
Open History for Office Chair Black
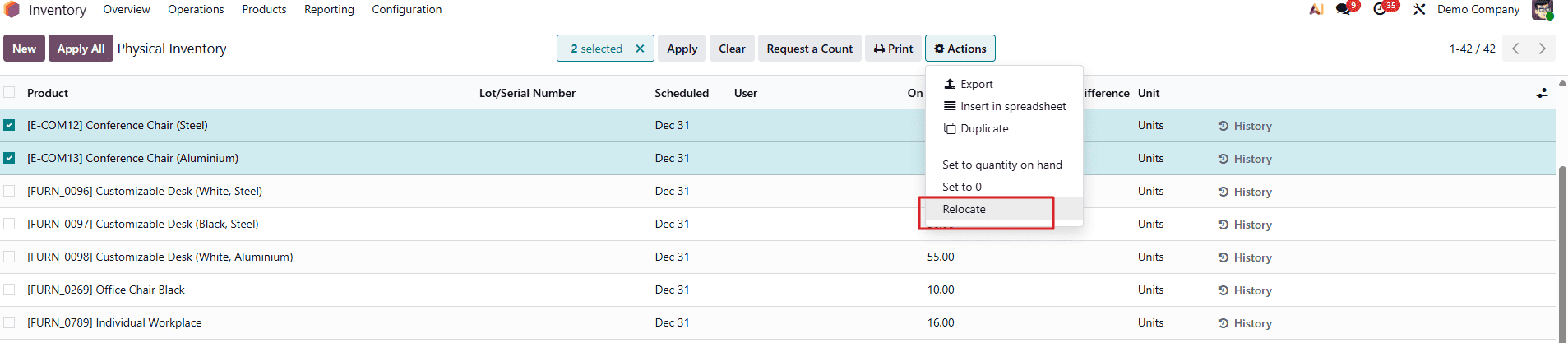[x=1245, y=290]
